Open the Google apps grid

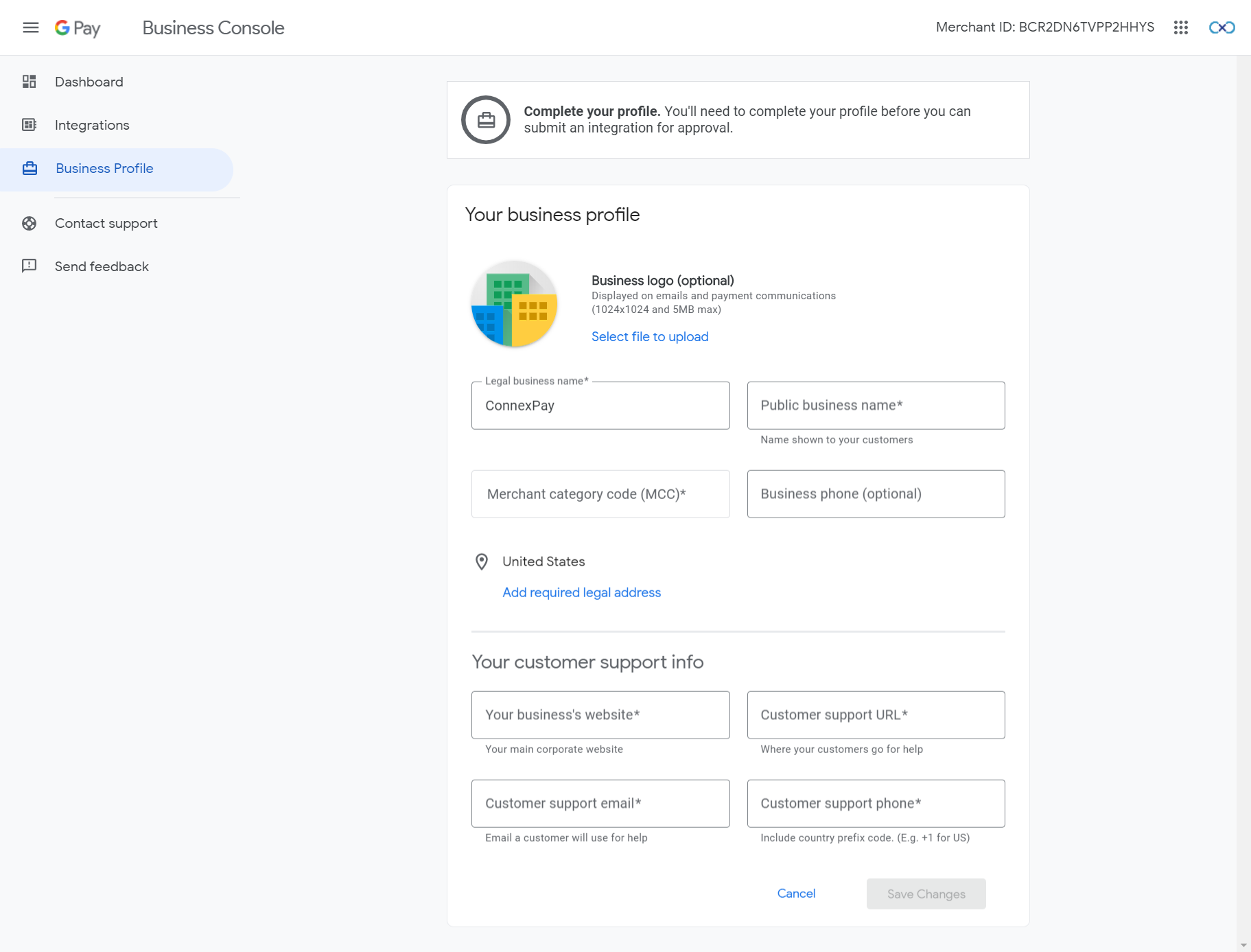(1180, 27)
